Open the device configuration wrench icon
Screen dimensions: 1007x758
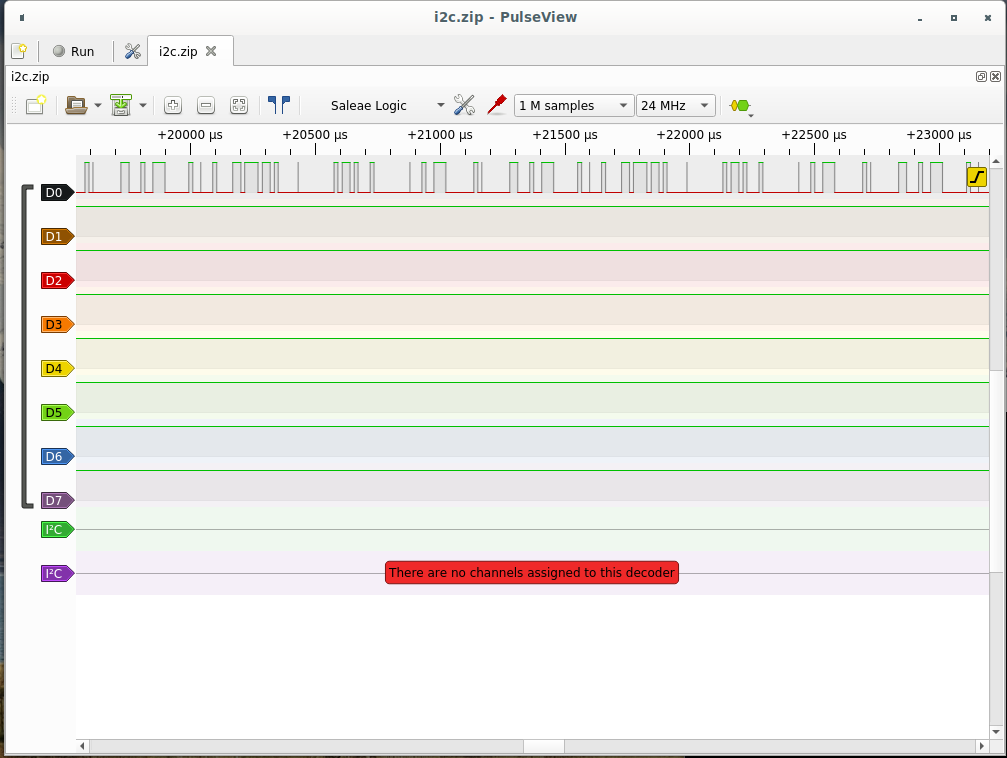point(464,105)
